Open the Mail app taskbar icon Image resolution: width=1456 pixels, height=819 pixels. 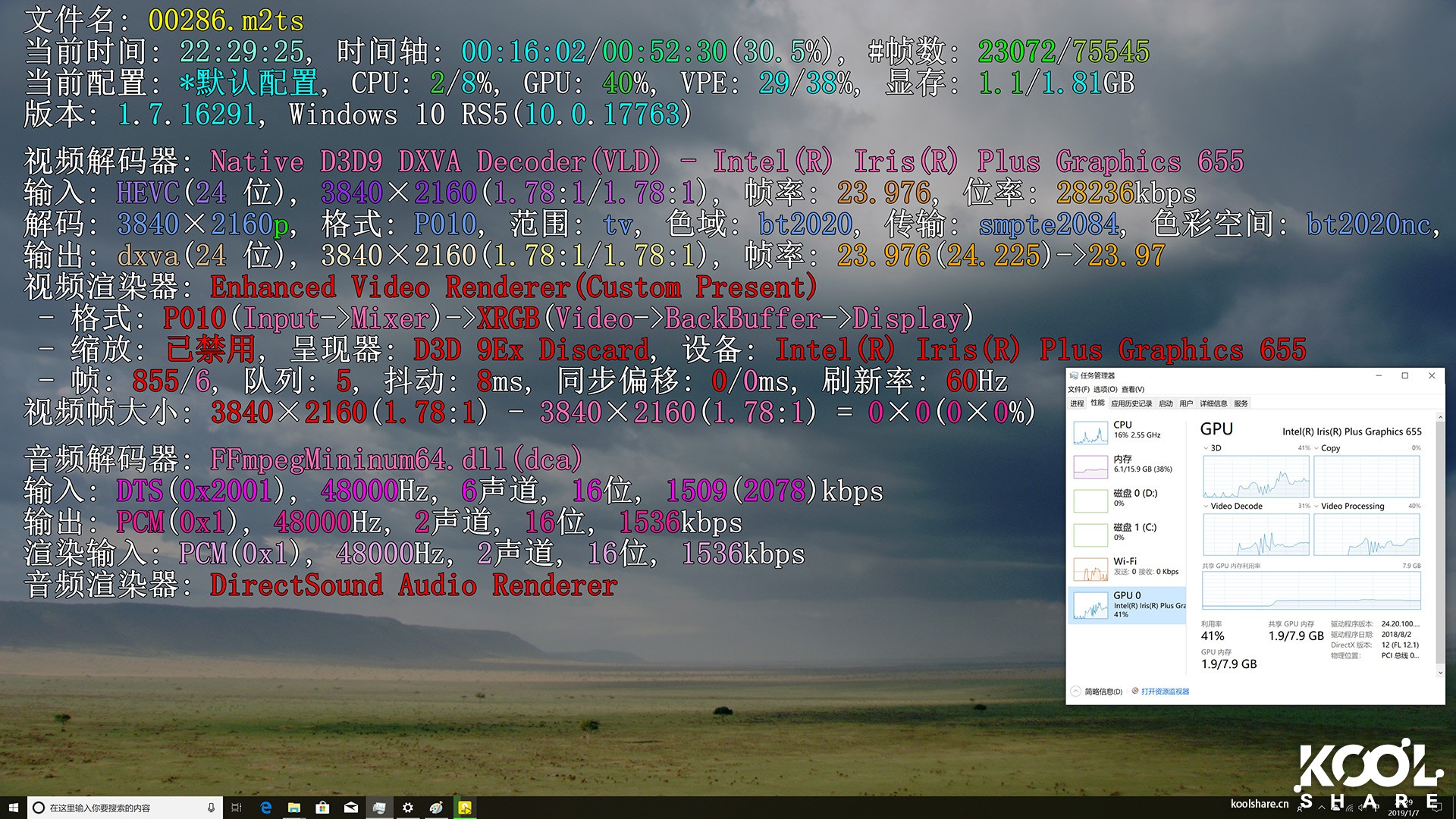pyautogui.click(x=351, y=808)
